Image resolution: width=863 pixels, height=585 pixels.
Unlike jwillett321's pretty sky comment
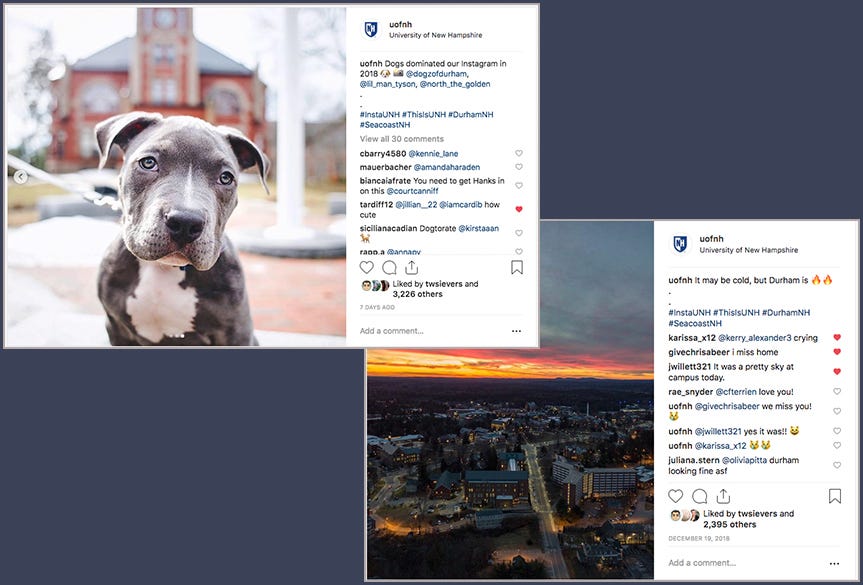837,372
